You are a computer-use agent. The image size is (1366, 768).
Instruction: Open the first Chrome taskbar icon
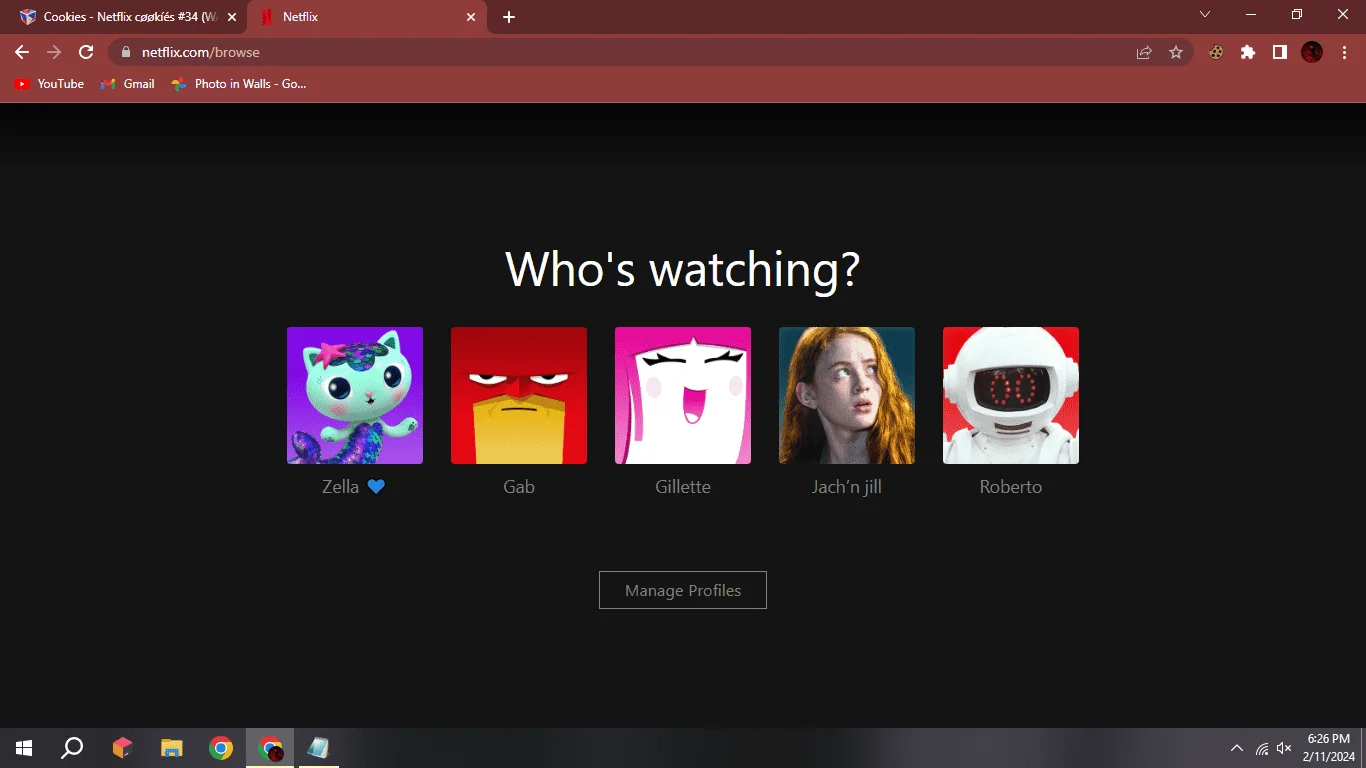point(221,748)
